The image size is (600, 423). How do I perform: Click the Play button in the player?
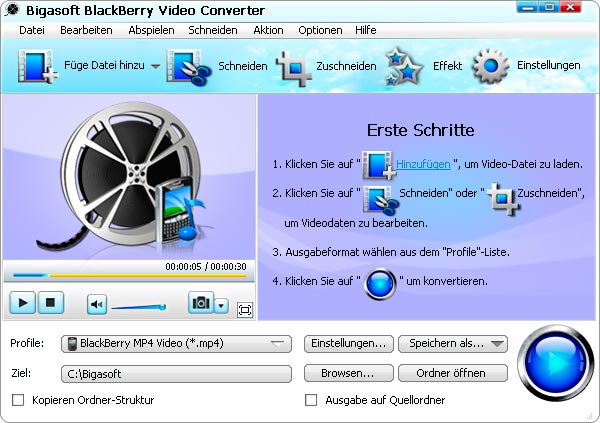coord(23,303)
